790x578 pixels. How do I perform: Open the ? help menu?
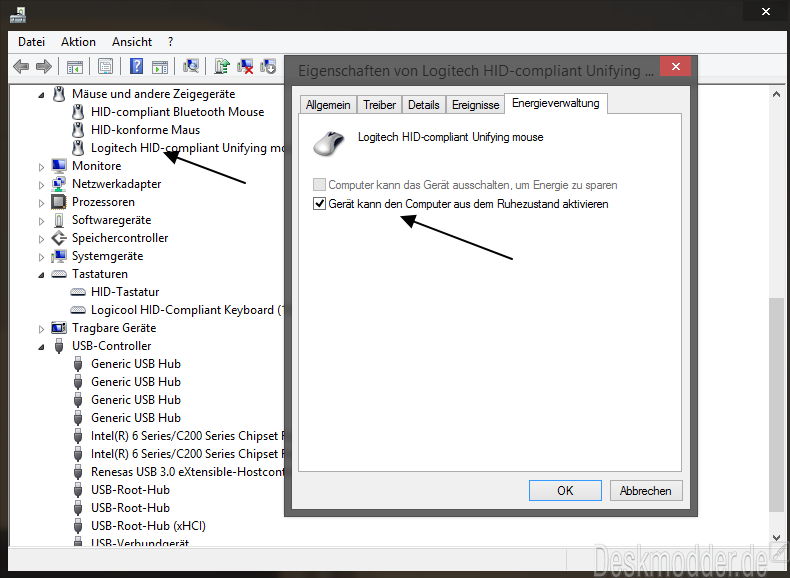pos(170,42)
